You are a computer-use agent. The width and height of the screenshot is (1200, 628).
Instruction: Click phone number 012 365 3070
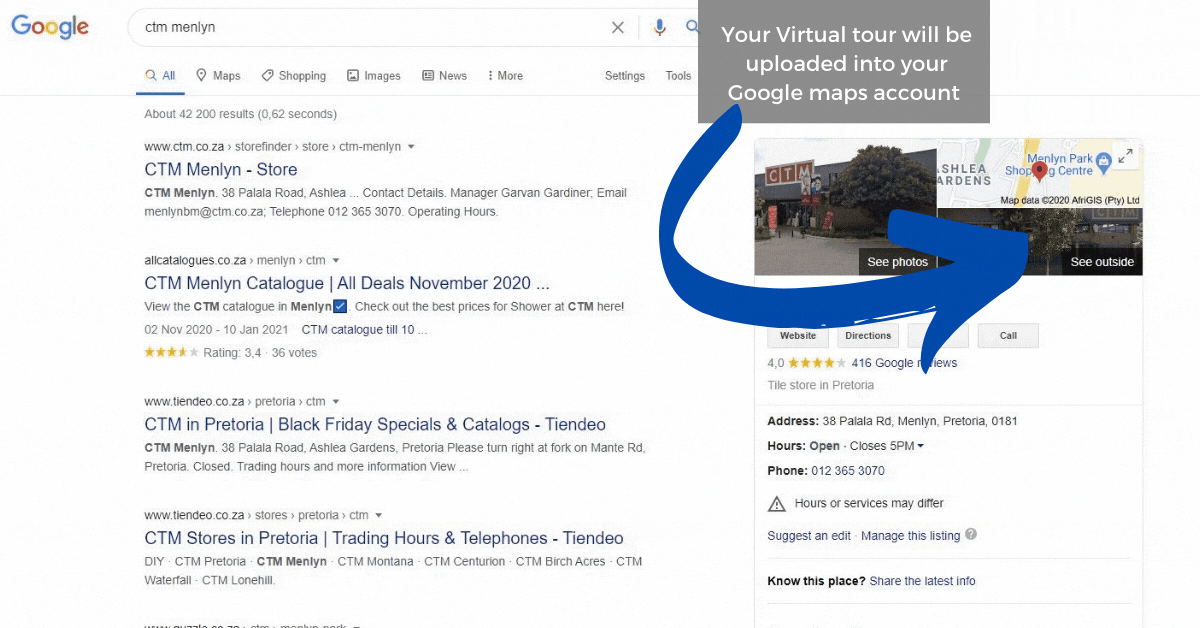coord(848,471)
